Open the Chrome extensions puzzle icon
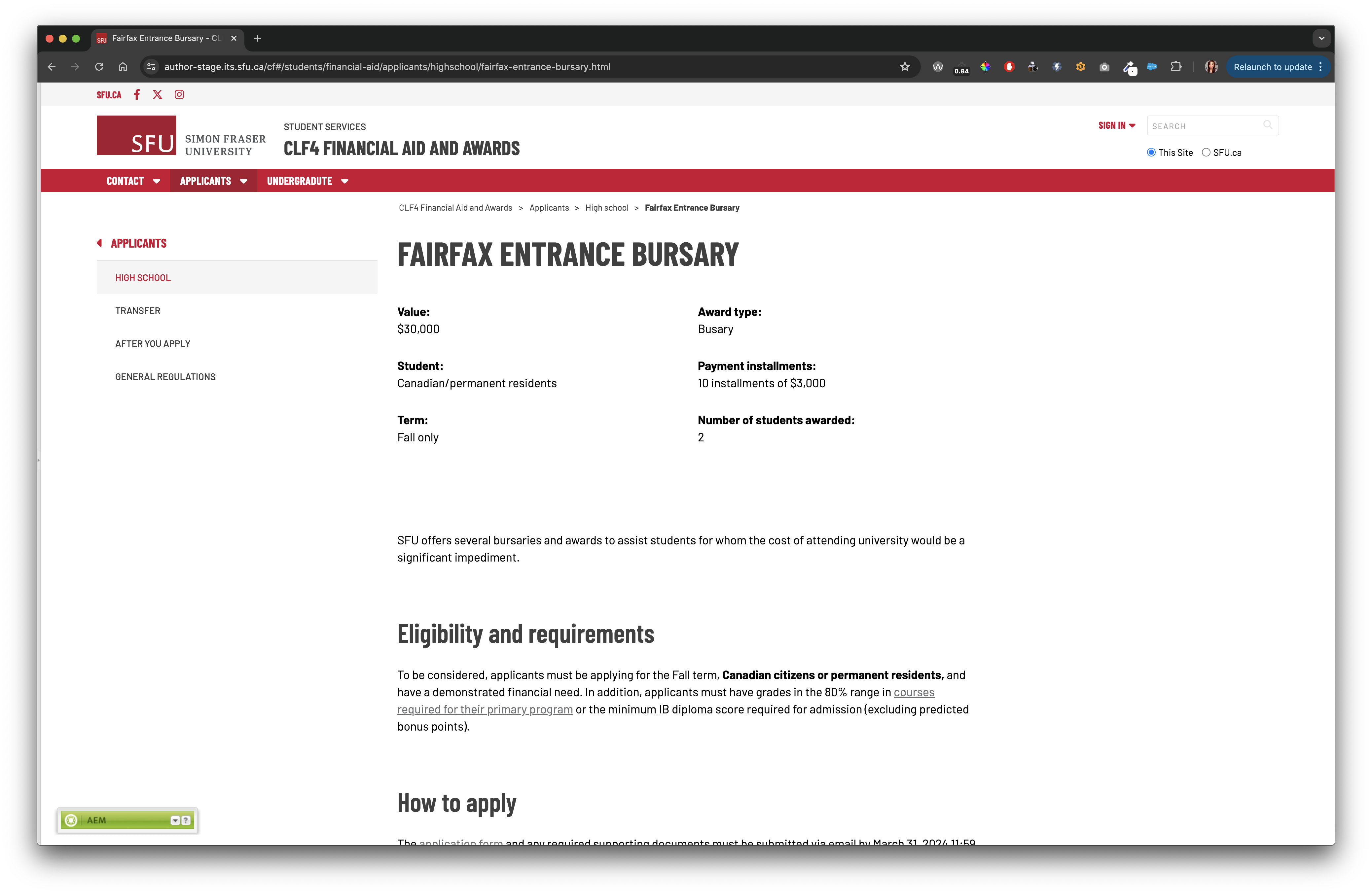 tap(1176, 67)
